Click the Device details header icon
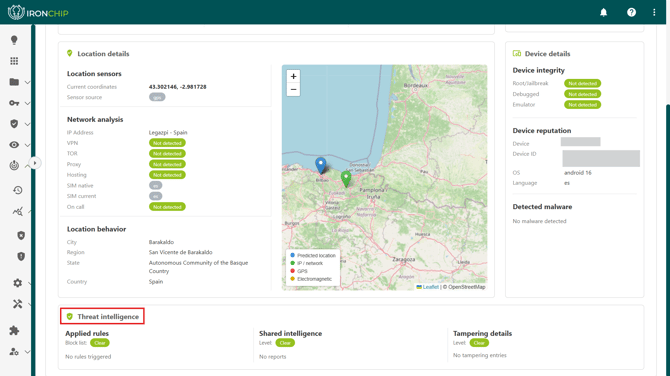 [x=517, y=53]
